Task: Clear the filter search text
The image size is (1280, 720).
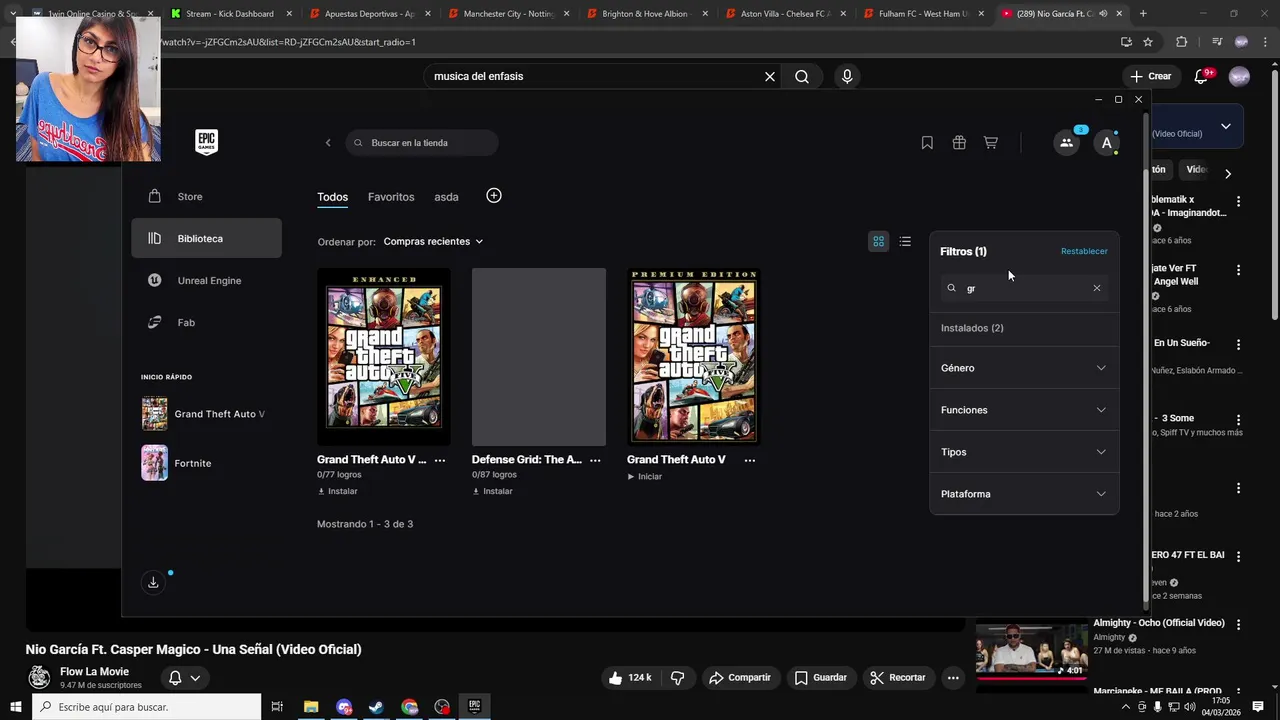Action: 1096,288
